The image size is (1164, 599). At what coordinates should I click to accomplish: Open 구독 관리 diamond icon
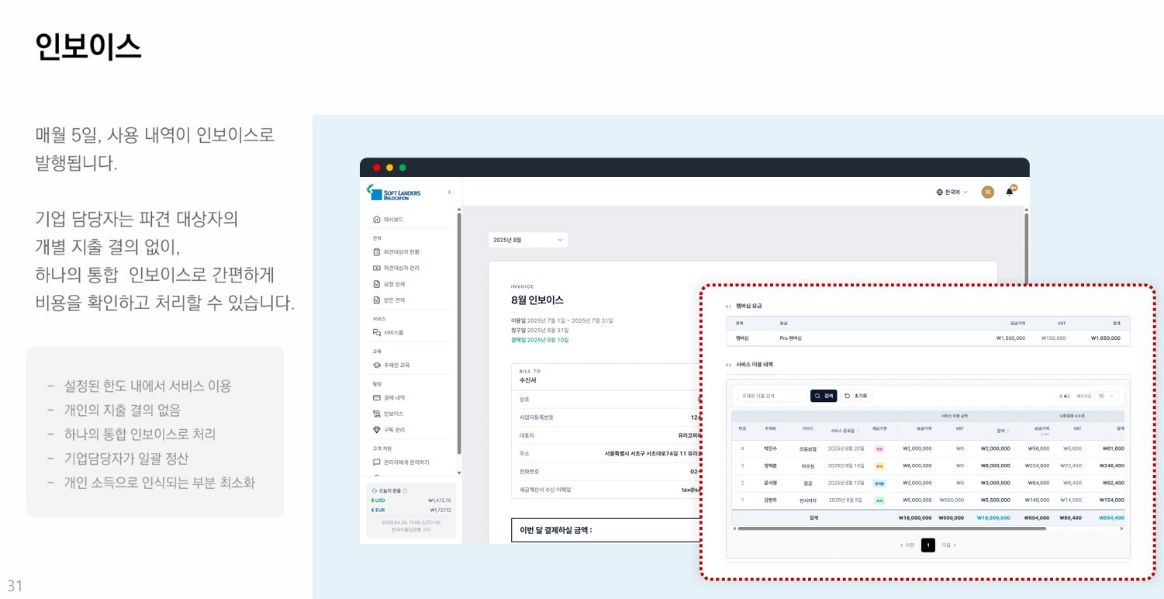(x=376, y=430)
